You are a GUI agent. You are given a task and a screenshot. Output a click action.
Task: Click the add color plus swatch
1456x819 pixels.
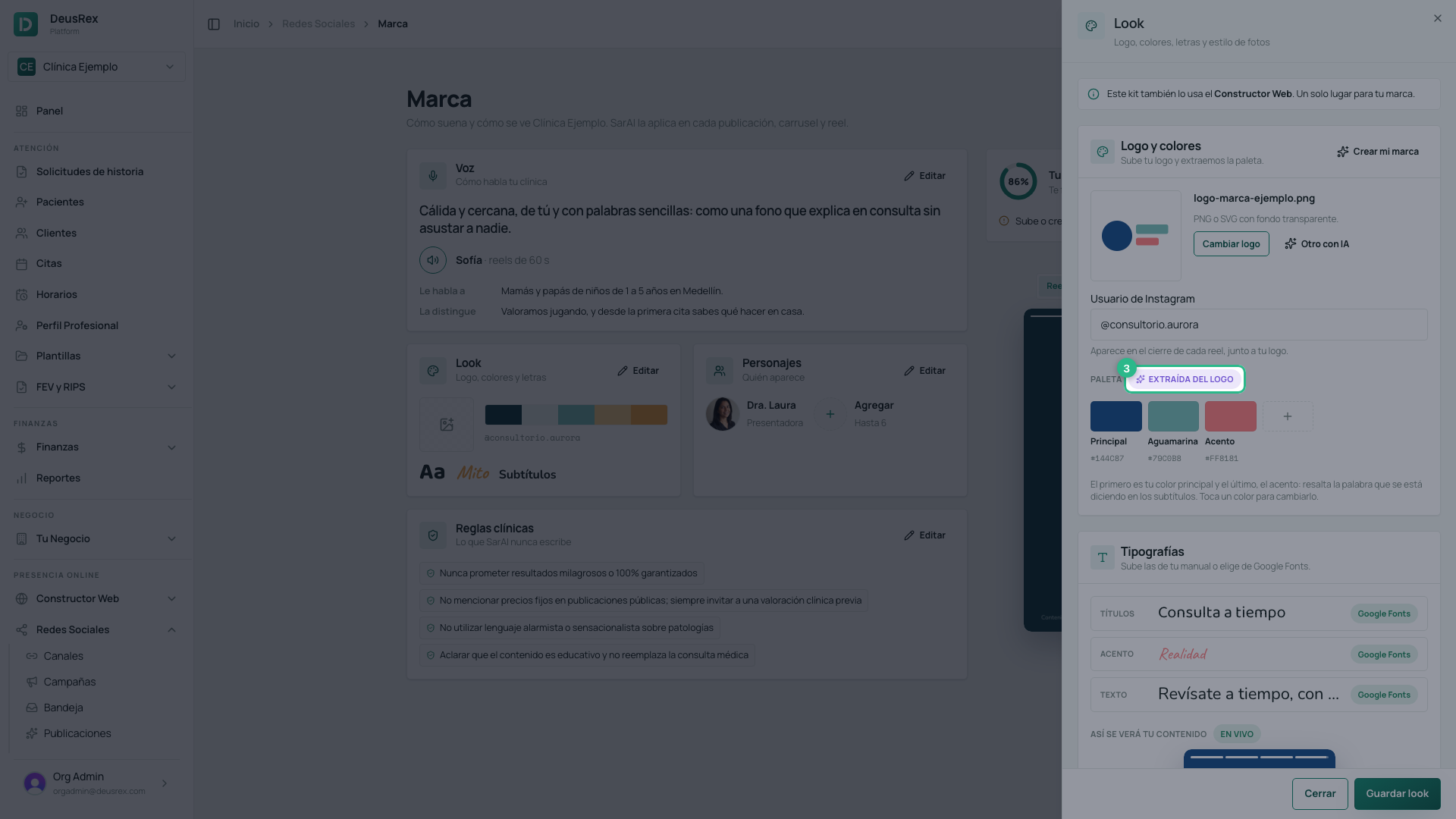tap(1288, 416)
